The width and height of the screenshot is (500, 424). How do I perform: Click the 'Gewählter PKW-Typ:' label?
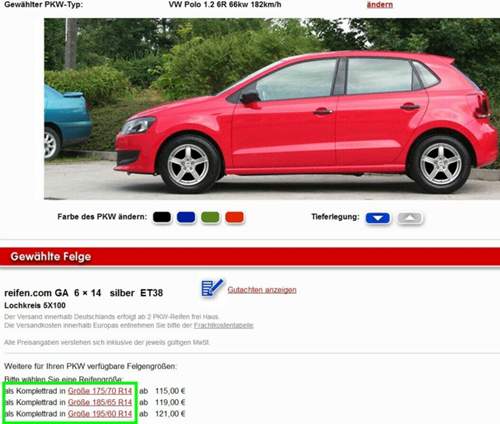[44, 5]
